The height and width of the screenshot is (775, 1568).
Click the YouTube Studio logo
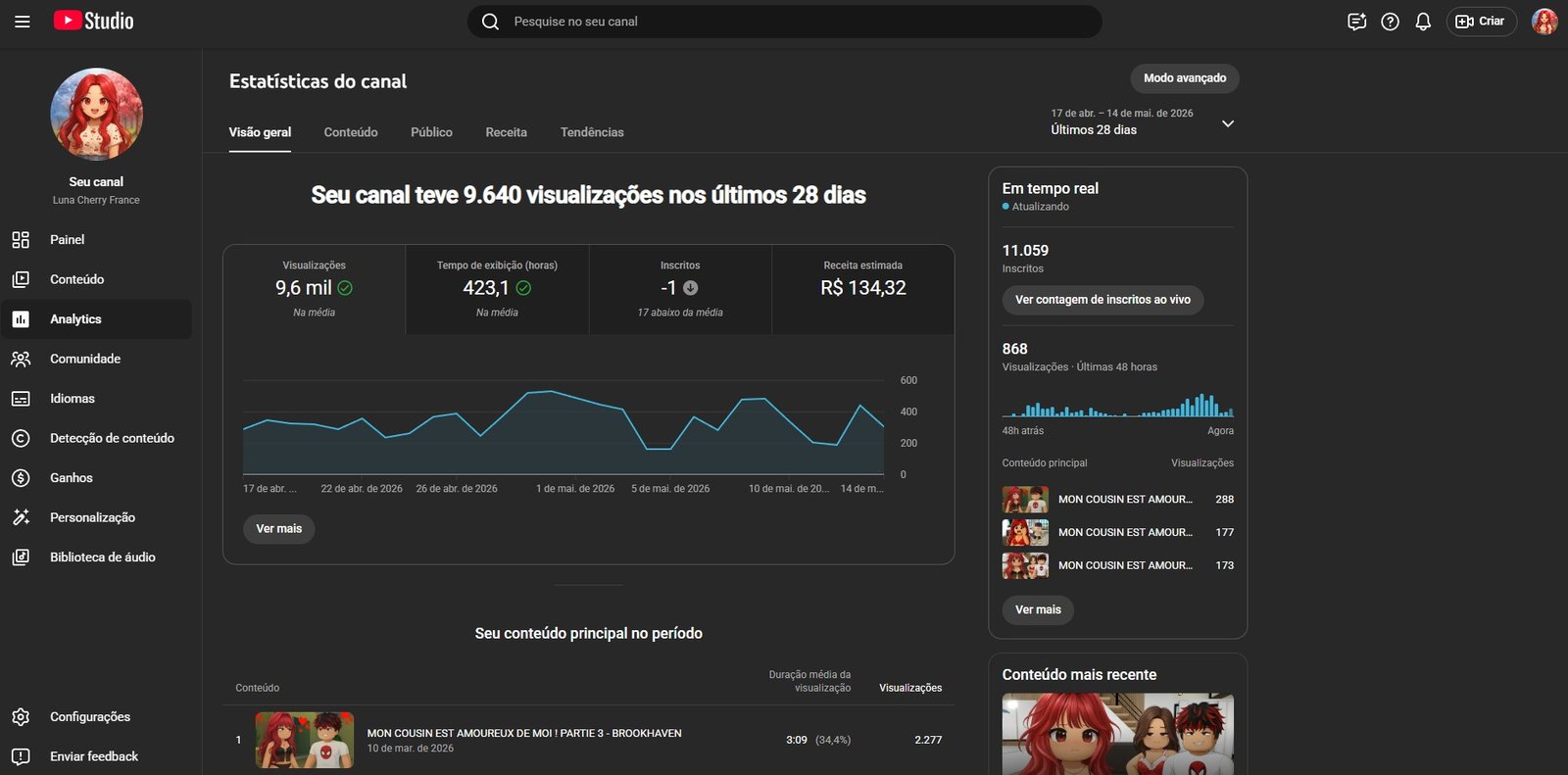[x=94, y=21]
